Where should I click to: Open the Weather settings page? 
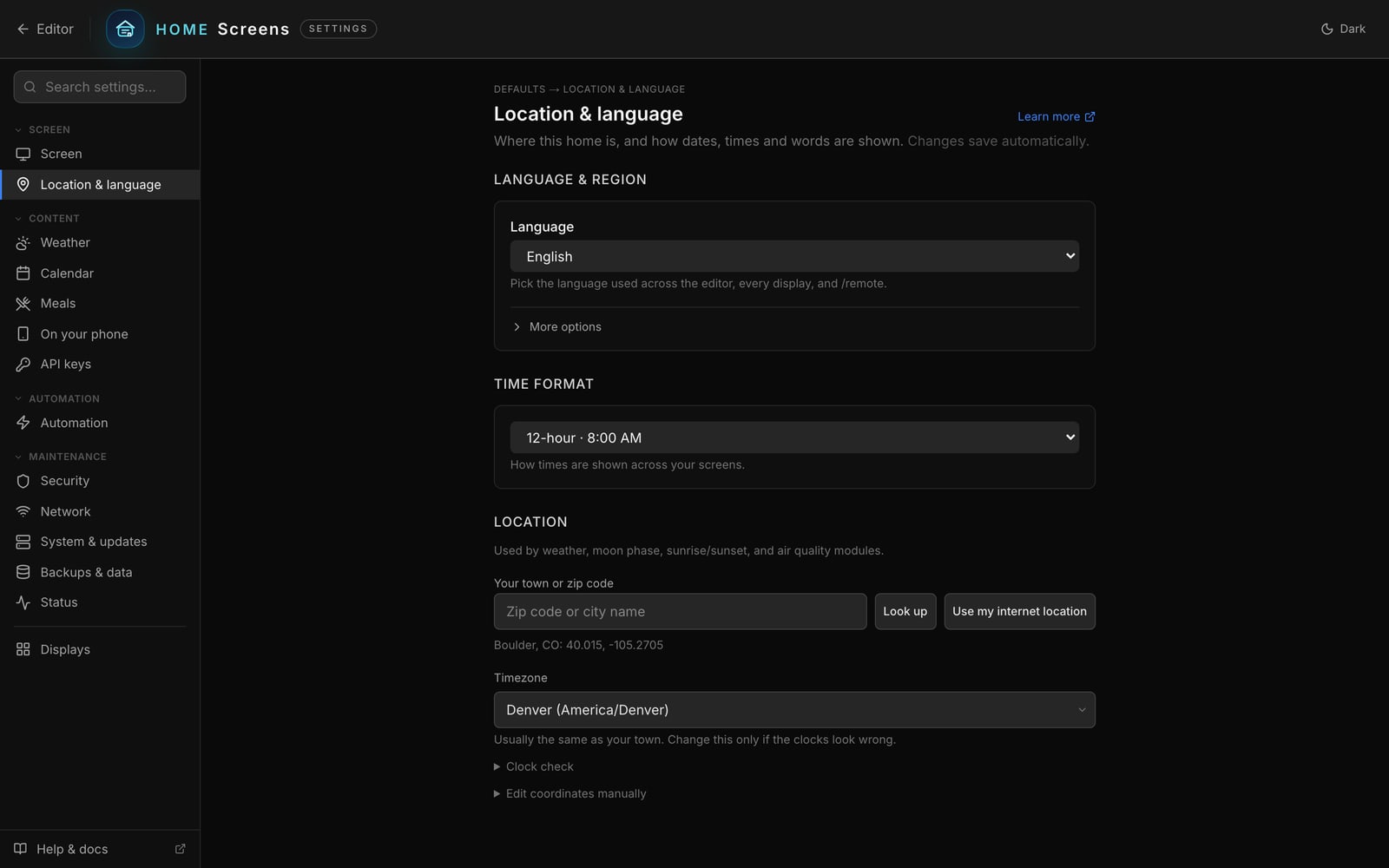tap(100, 243)
